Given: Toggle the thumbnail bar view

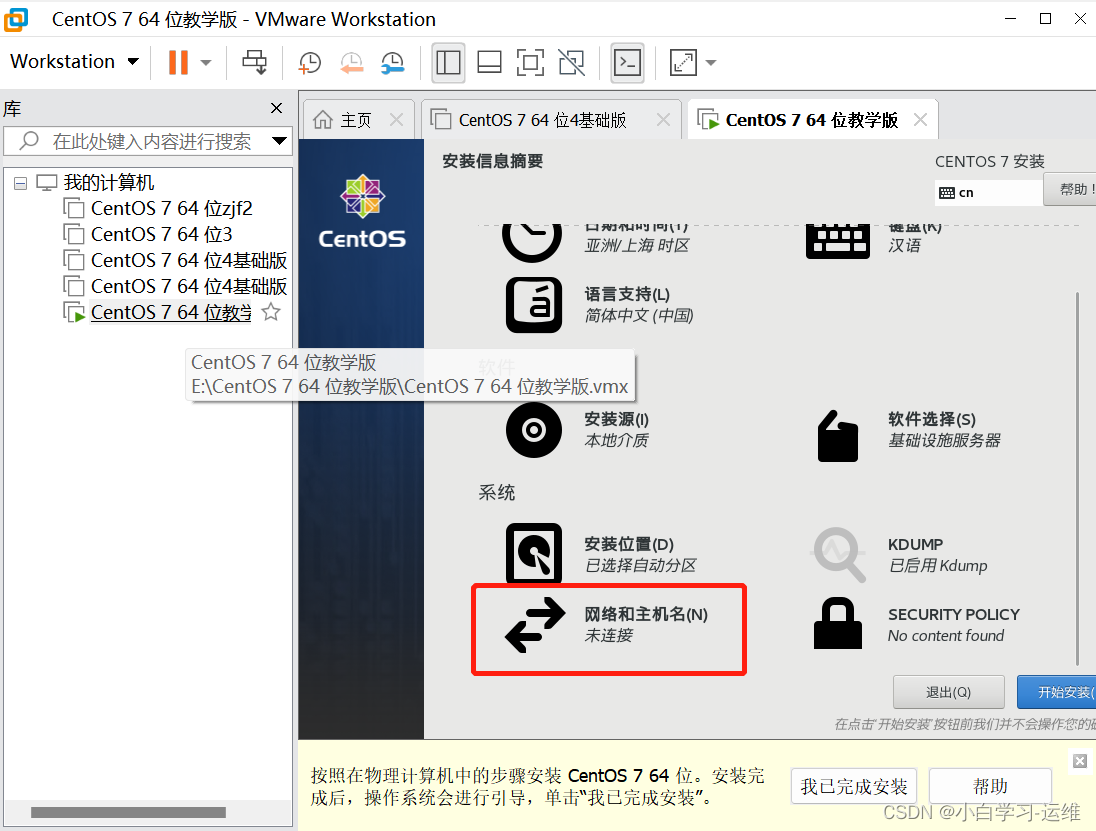Looking at the screenshot, I should (x=489, y=62).
